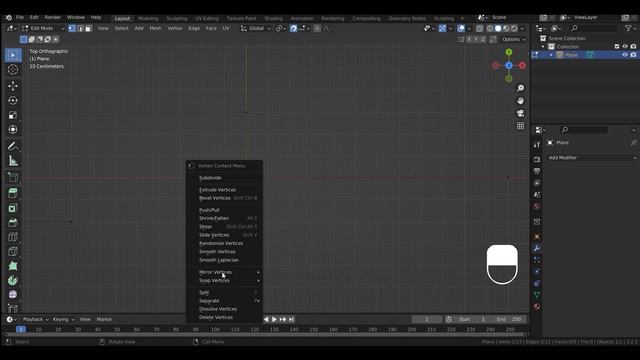Select the Measure ruler tool
640x360 pixels.
coord(13,161)
